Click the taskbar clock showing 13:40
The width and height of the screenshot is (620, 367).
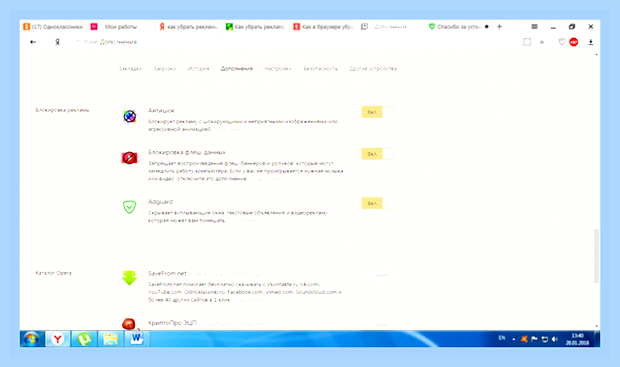click(577, 339)
